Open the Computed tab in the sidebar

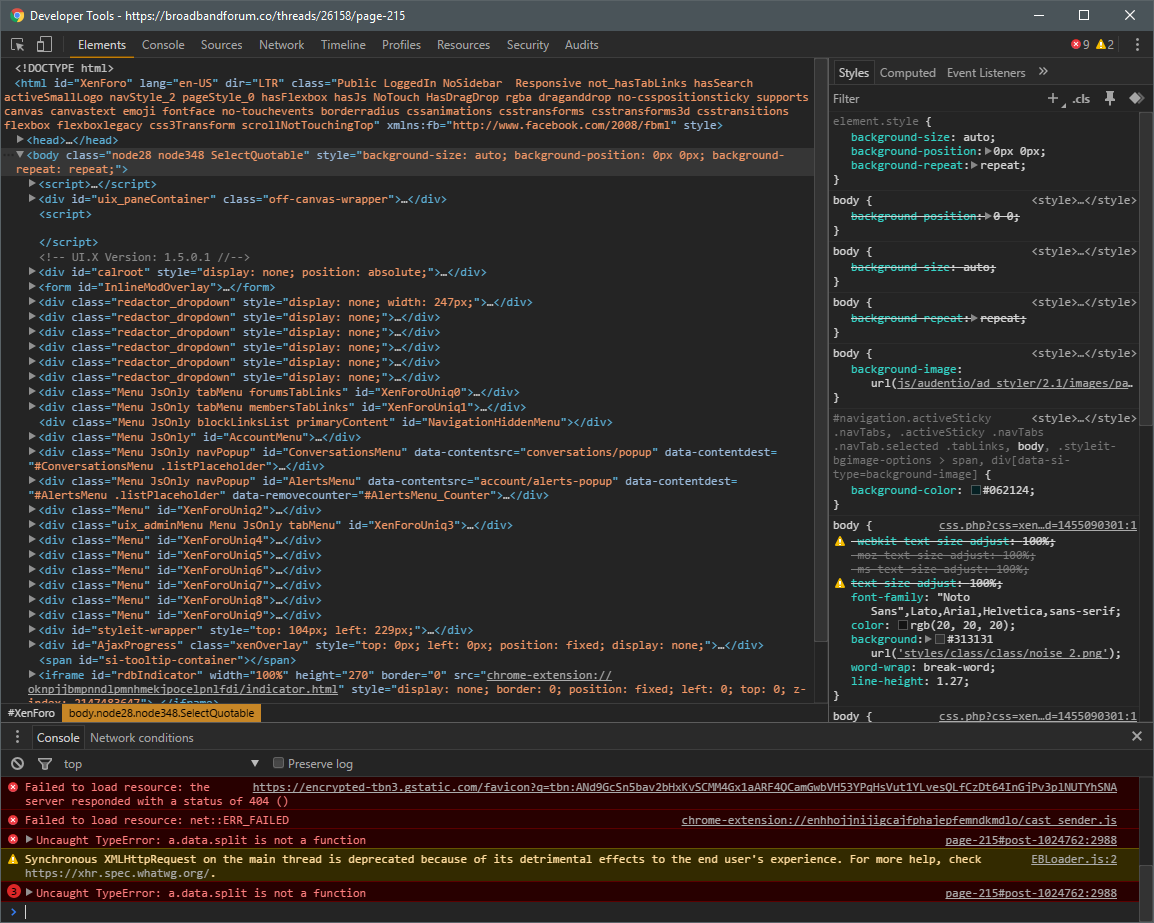pyautogui.click(x=907, y=73)
